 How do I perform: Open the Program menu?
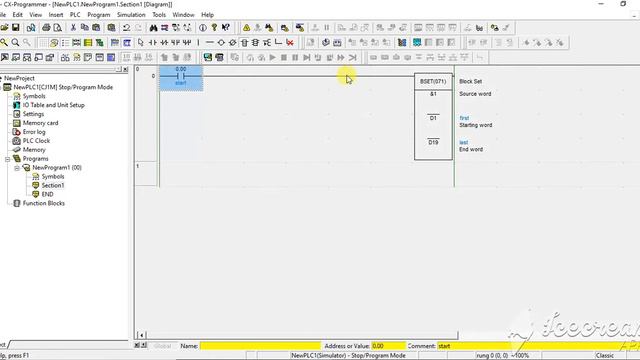coord(99,15)
